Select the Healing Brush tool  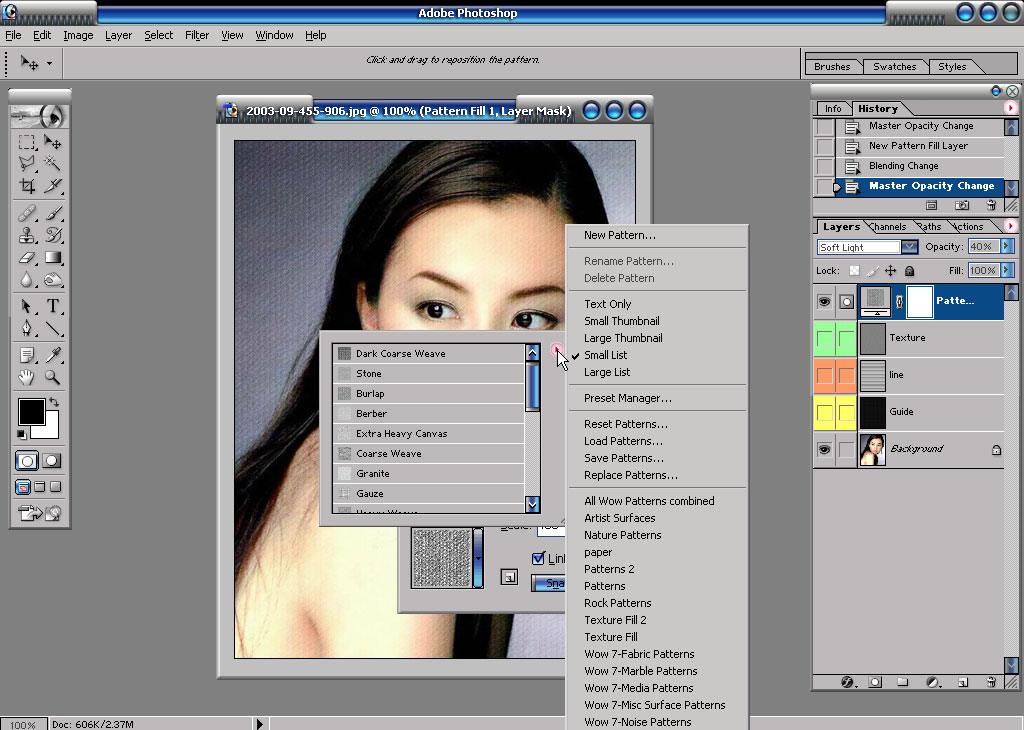tap(27, 214)
